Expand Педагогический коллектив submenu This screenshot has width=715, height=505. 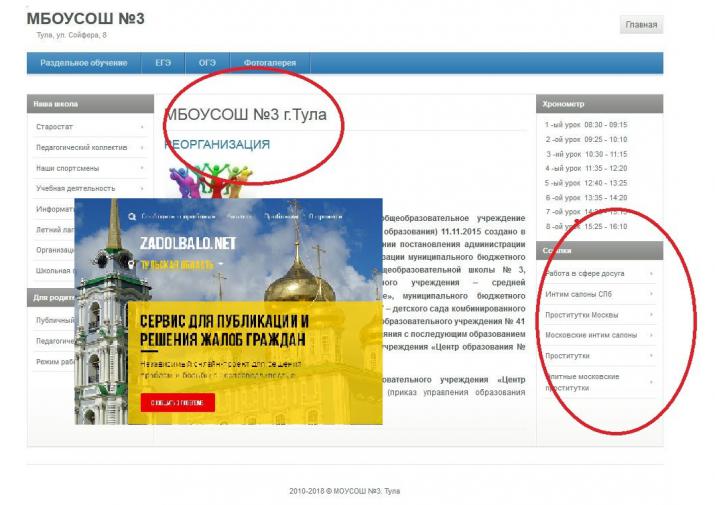(x=141, y=147)
